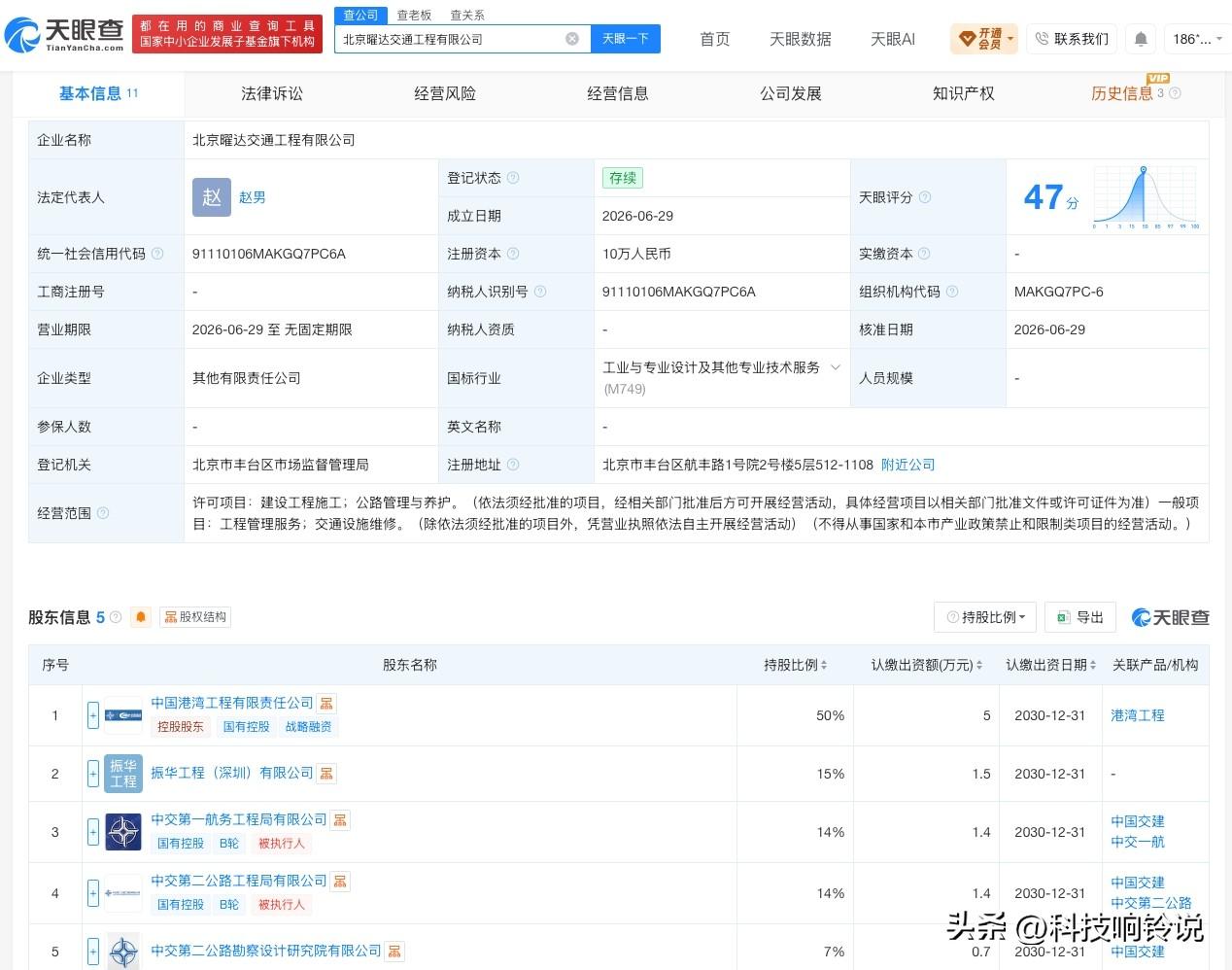Click help icon next to 登记状态

[x=513, y=178]
